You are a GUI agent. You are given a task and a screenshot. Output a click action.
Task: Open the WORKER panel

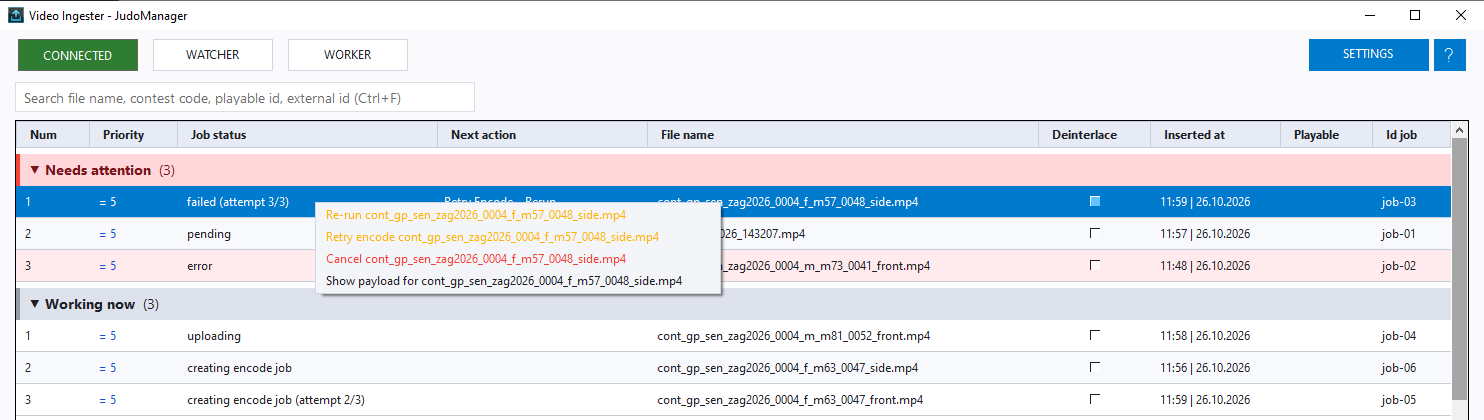pos(348,55)
